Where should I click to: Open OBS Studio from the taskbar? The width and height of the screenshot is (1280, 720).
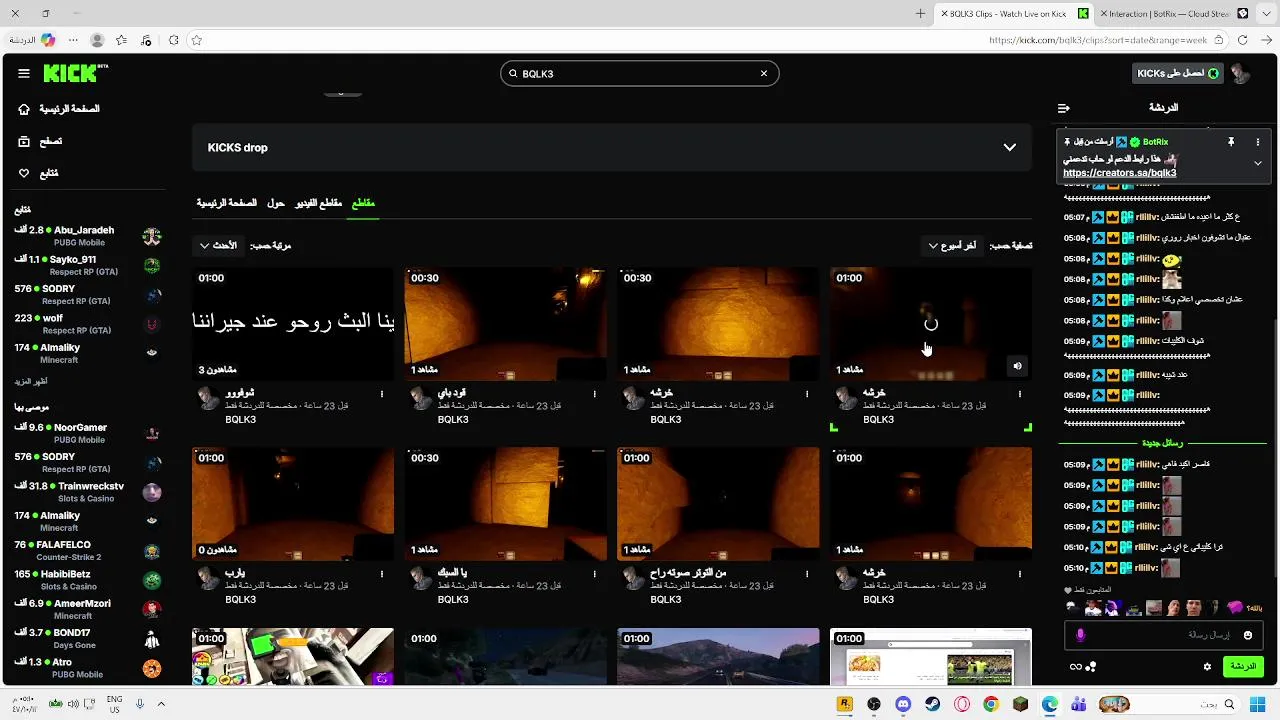coord(874,705)
